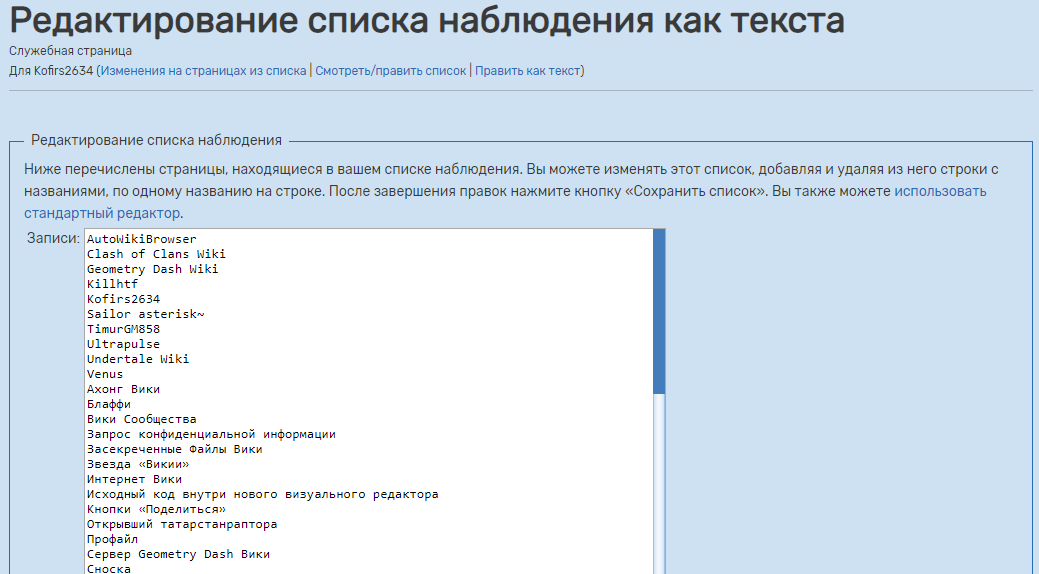Click the 'Записи:' field label
This screenshot has height=574, width=1039.
pos(53,239)
